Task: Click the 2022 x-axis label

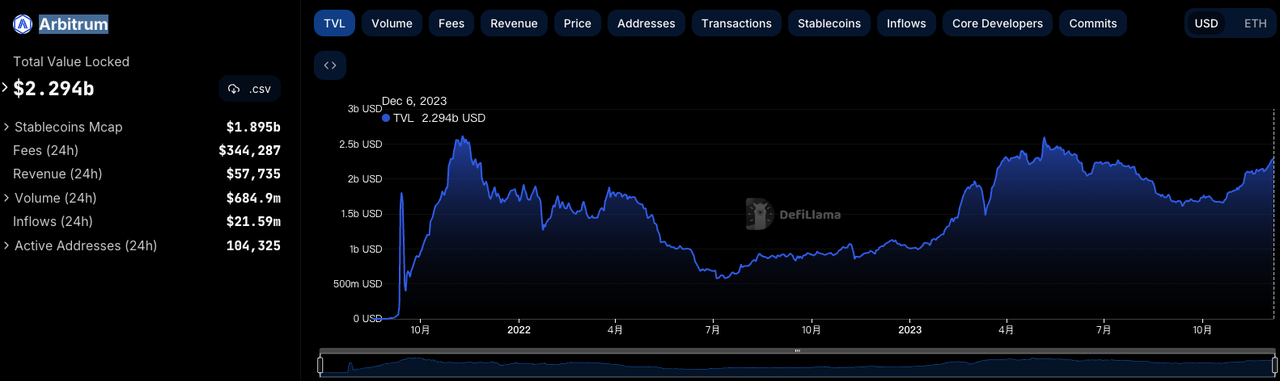Action: [519, 329]
